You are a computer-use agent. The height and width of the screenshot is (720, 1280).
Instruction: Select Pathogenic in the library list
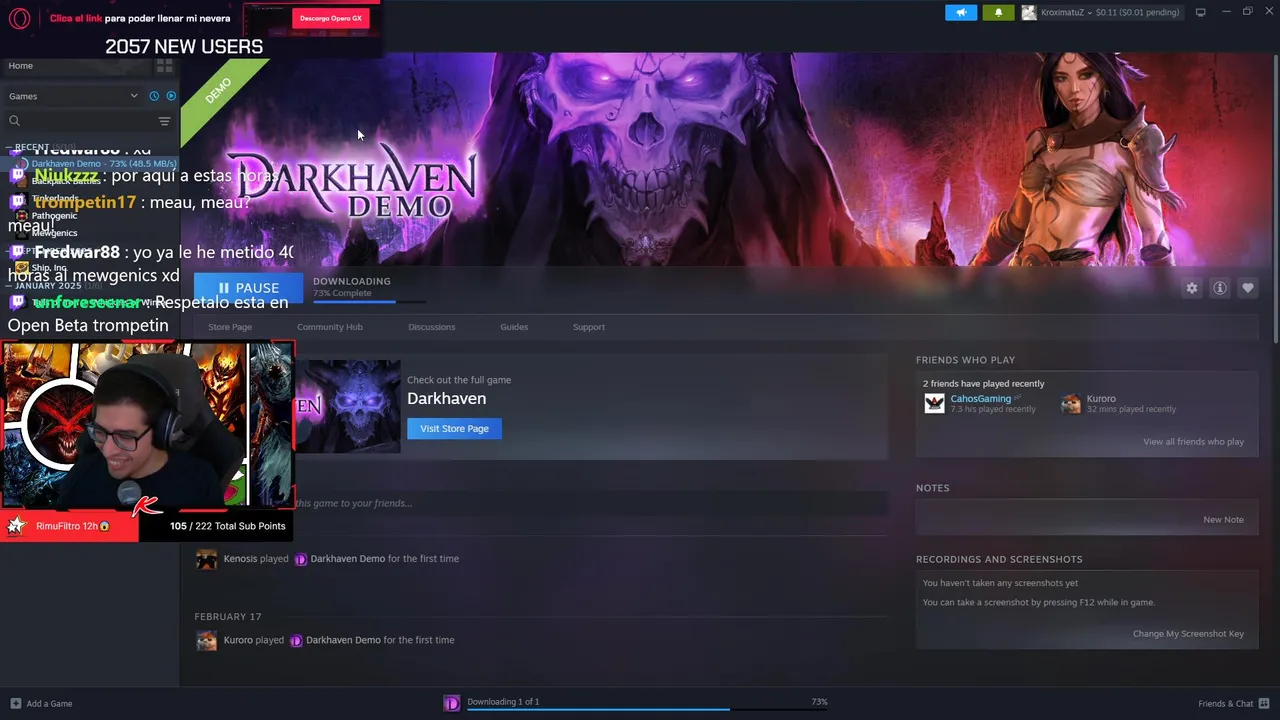(x=54, y=216)
